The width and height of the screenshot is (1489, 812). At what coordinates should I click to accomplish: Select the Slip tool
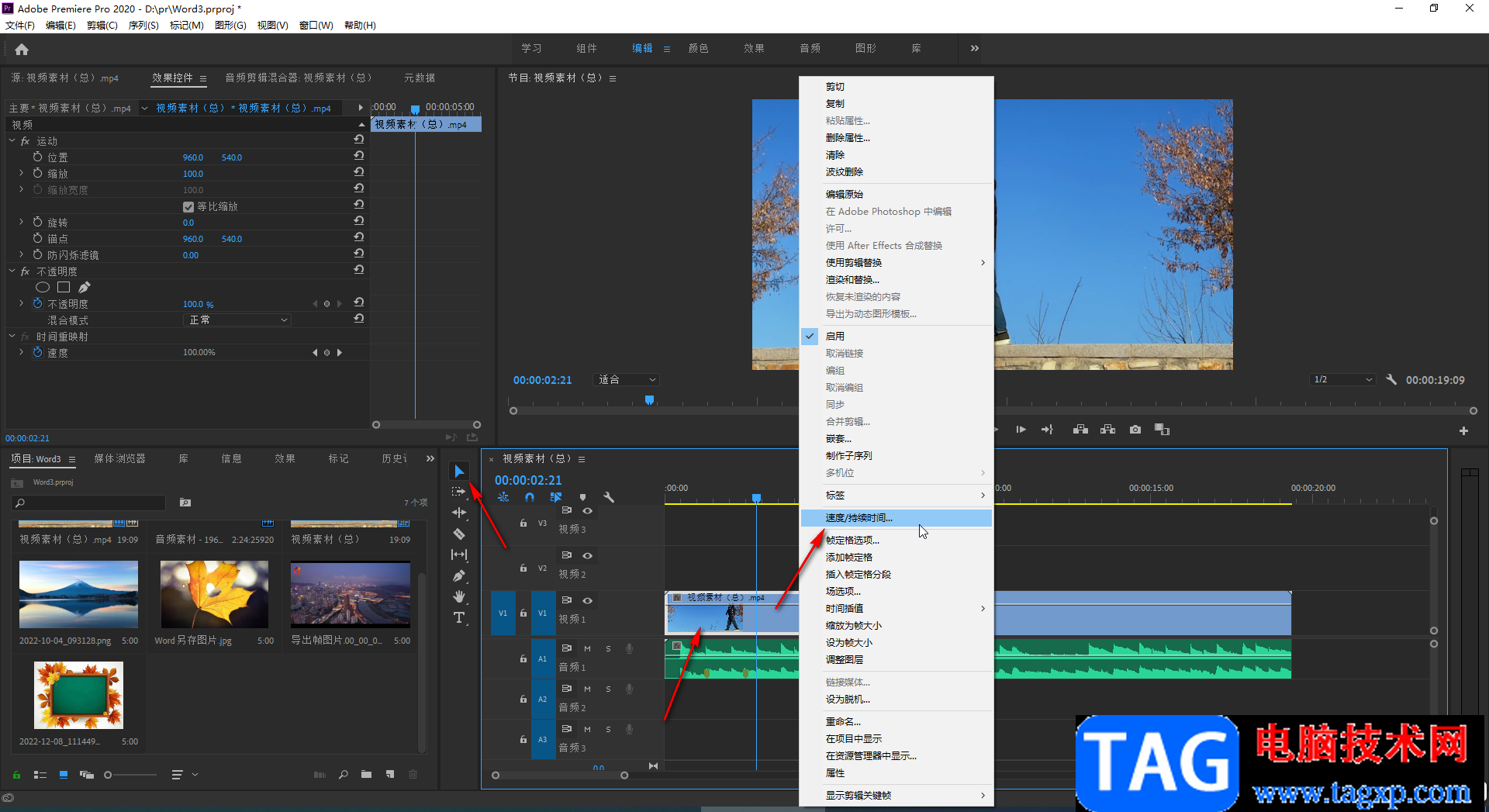459,555
